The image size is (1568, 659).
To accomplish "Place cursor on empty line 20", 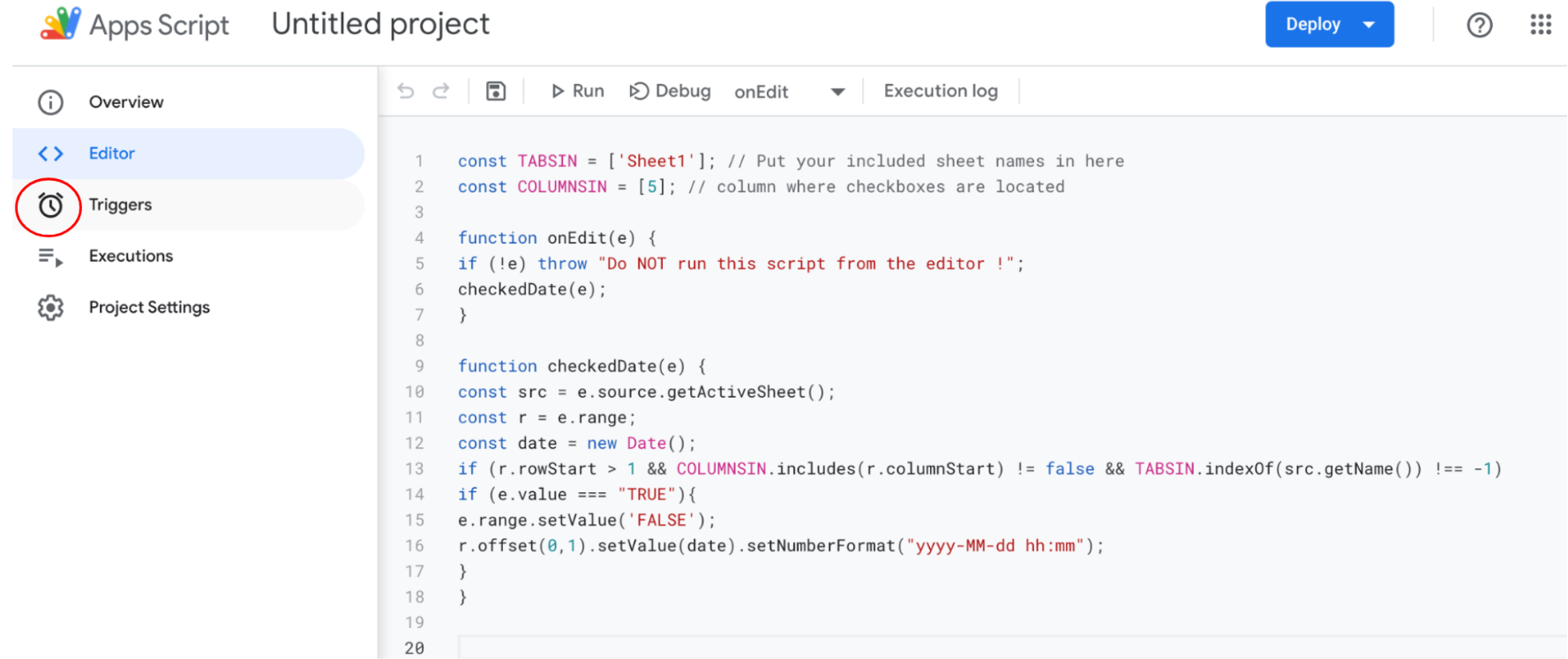I will point(794,648).
